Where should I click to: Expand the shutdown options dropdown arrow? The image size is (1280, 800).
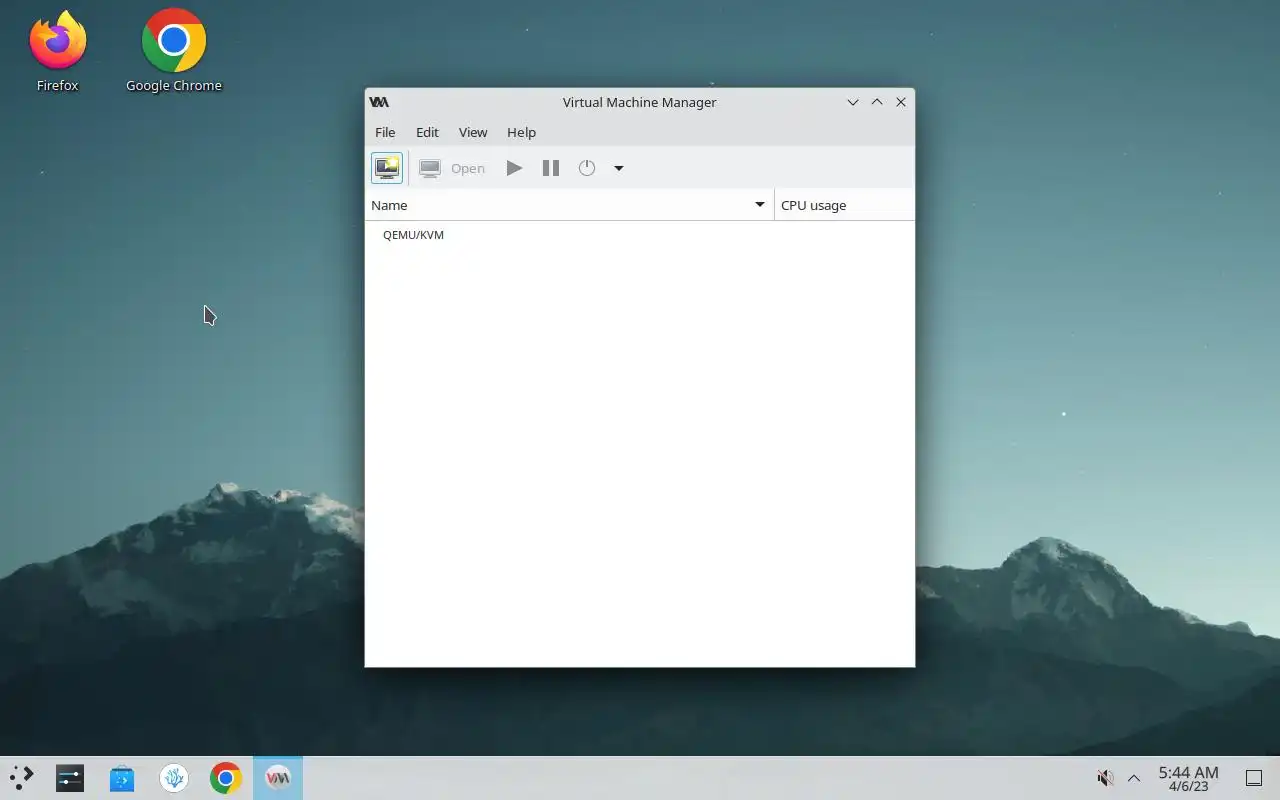(x=619, y=168)
